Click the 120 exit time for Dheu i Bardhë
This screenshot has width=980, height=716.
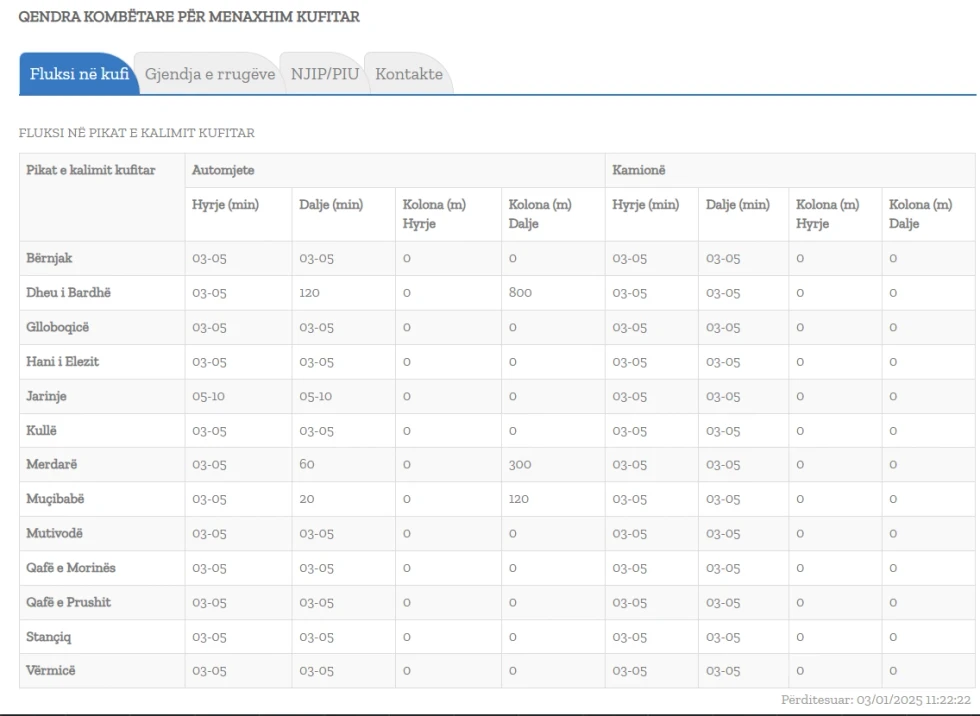[309, 292]
